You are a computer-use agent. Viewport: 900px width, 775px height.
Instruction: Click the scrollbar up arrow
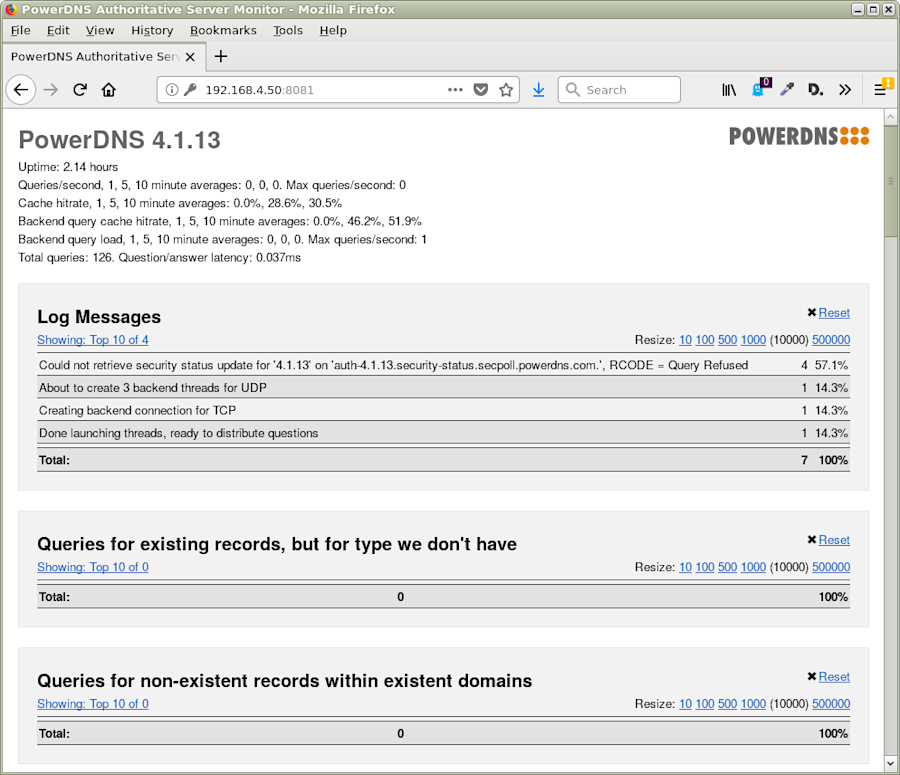pyautogui.click(x=890, y=117)
